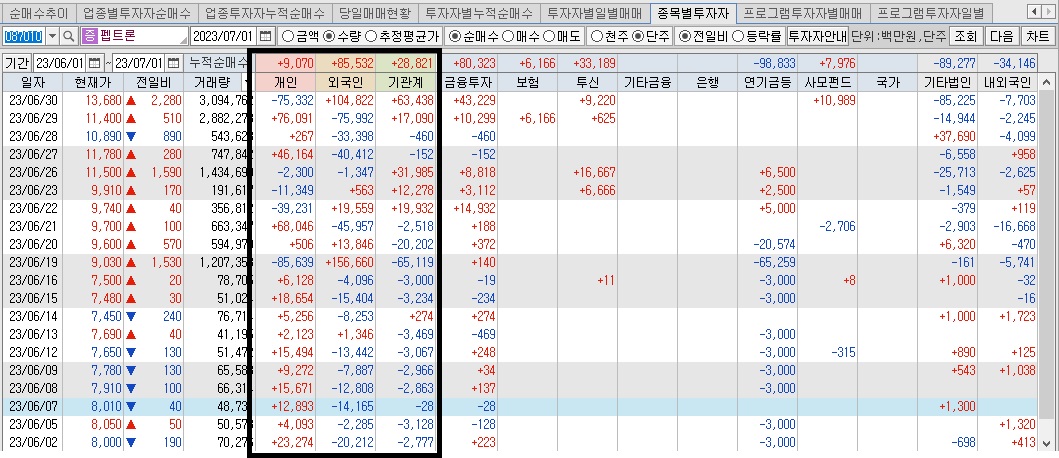Screen dimensions: 1059x458
Task: Select the 매도 radio button
Action: point(548,36)
